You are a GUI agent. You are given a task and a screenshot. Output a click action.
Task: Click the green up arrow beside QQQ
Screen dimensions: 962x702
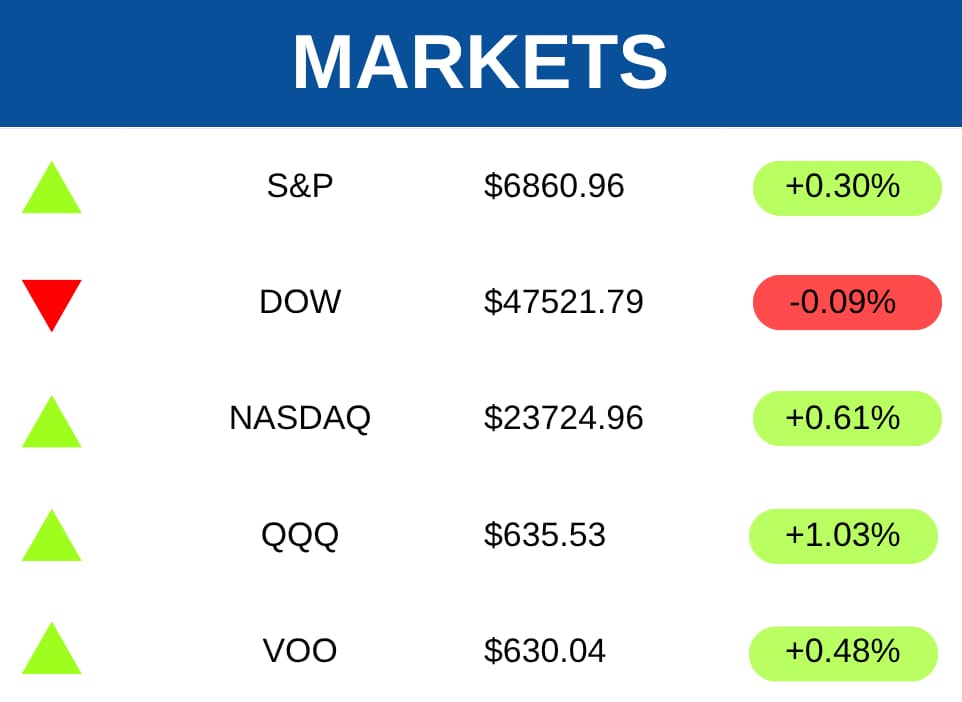(x=51, y=539)
